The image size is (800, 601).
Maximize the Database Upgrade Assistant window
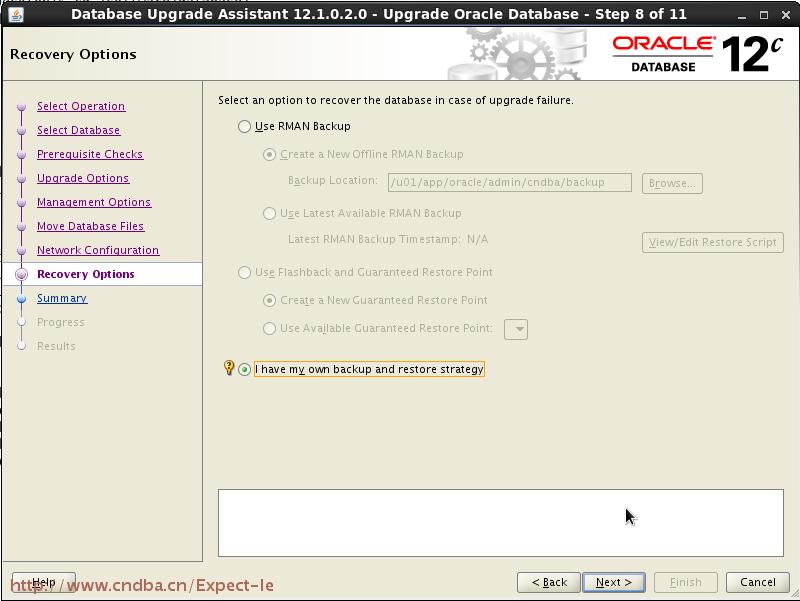tap(764, 15)
